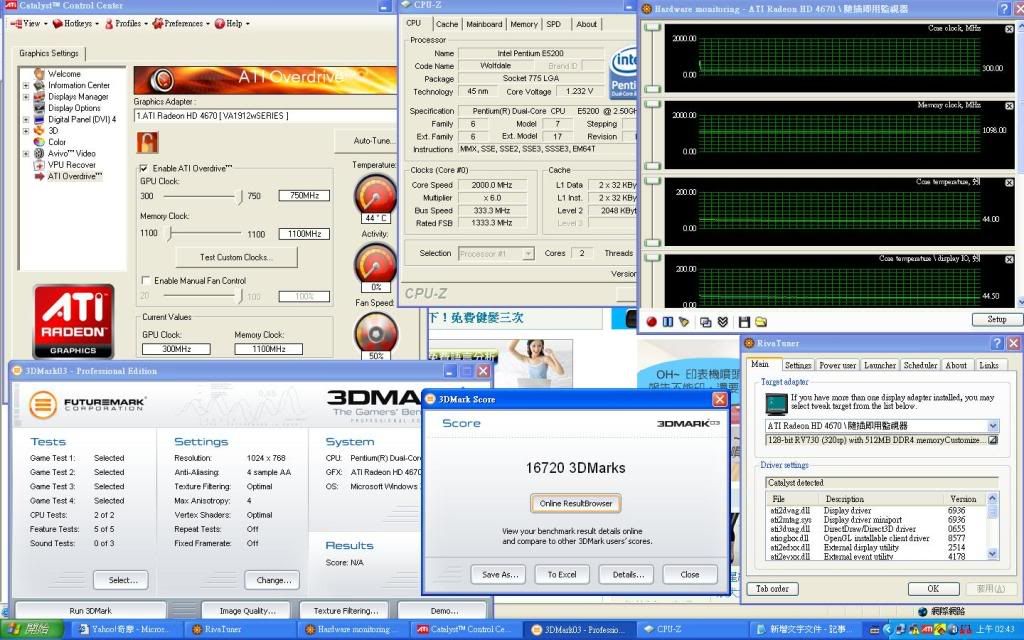Click the Setup button in Hardware monitoring
This screenshot has height=640, width=1024.
coord(996,319)
